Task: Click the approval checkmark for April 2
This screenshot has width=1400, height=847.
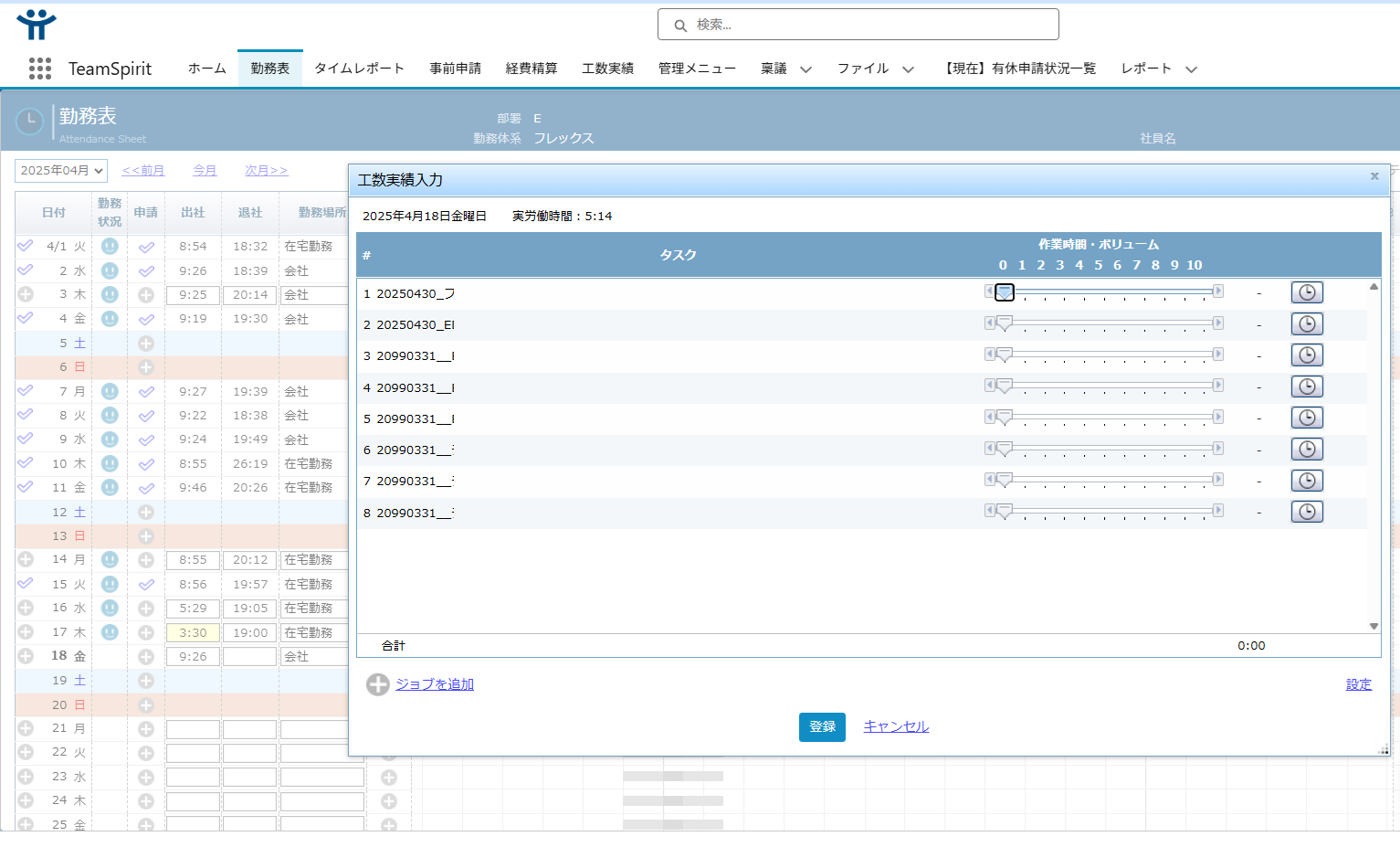Action: (x=26, y=270)
